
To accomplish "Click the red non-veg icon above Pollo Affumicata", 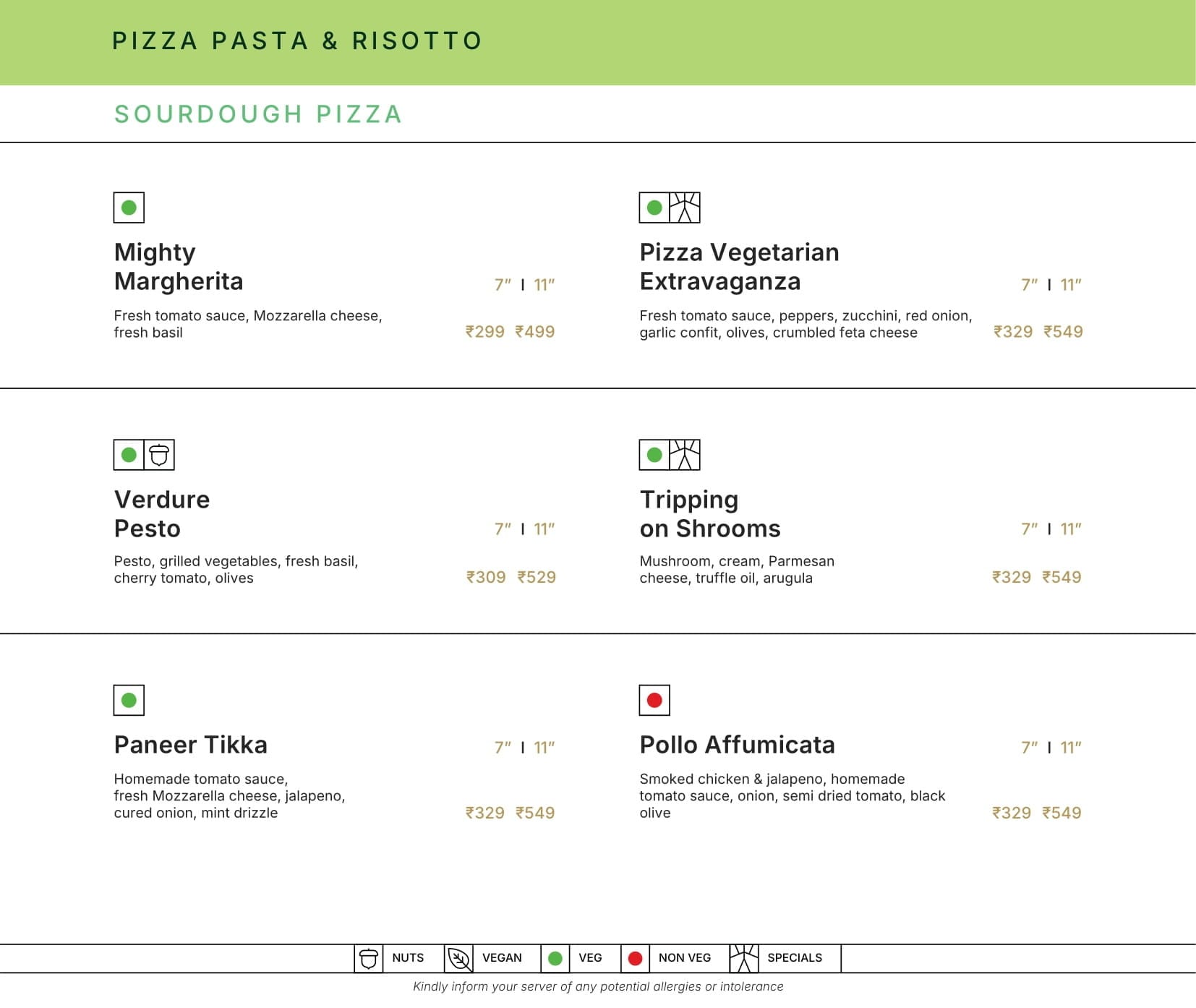I will (x=654, y=700).
